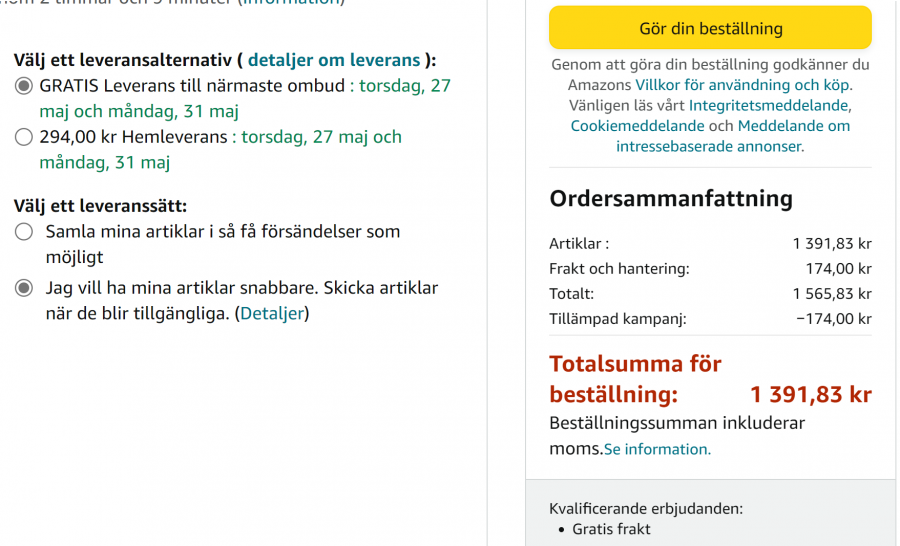The image size is (900, 546).
Task: Click the Artiklar amount 1 391,83 kr
Action: coord(831,243)
